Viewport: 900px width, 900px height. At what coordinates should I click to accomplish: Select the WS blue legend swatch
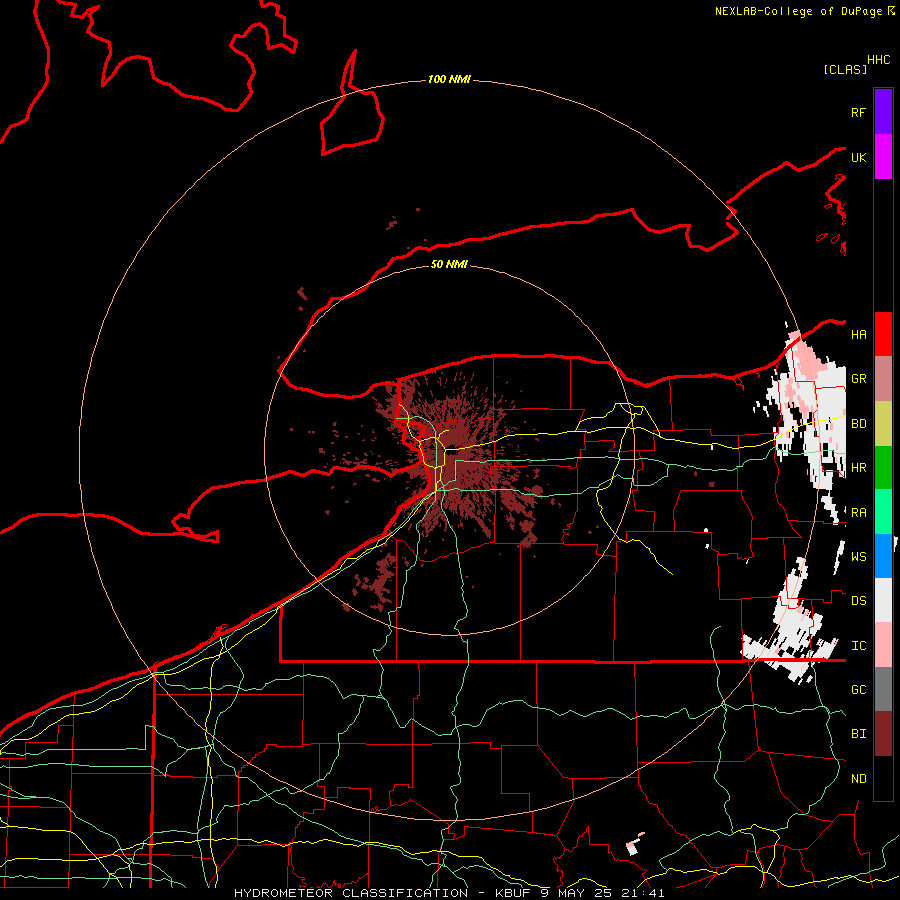click(883, 556)
